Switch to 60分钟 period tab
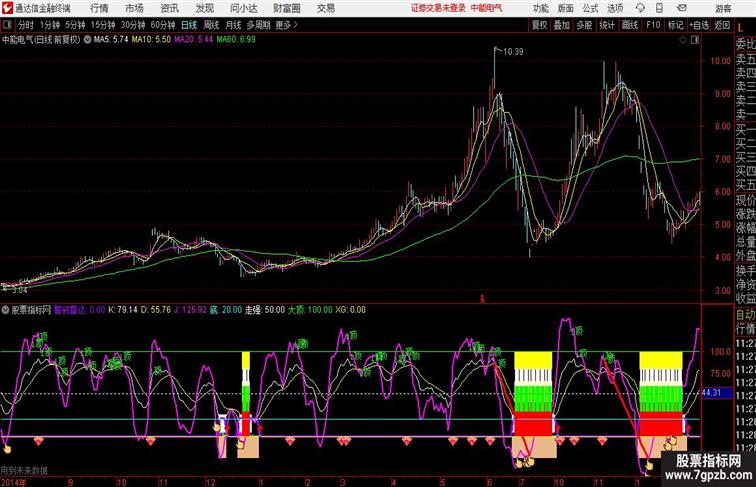Viewport: 756px width, 487px height. coord(163,25)
